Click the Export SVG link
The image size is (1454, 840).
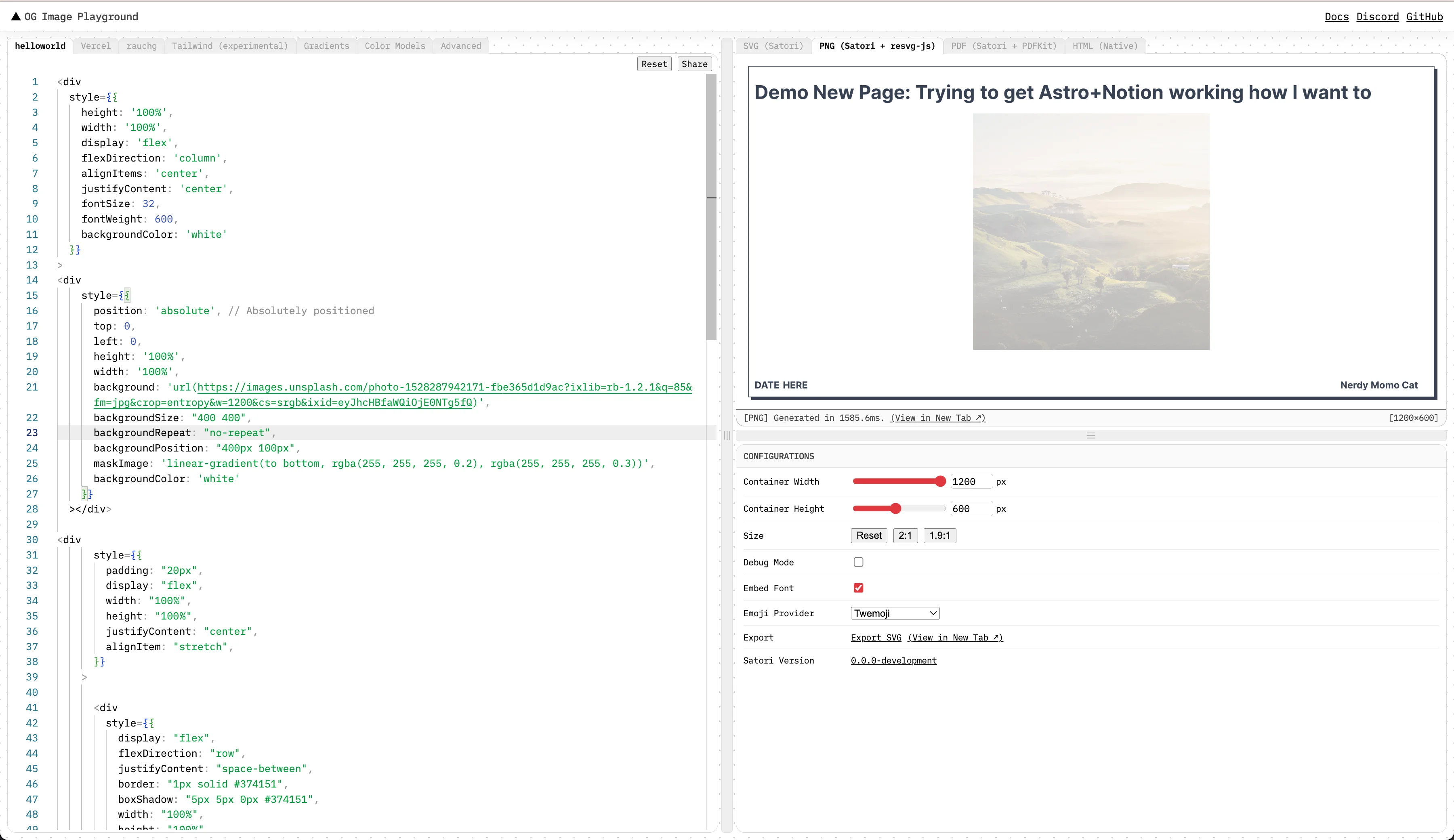[x=875, y=638]
